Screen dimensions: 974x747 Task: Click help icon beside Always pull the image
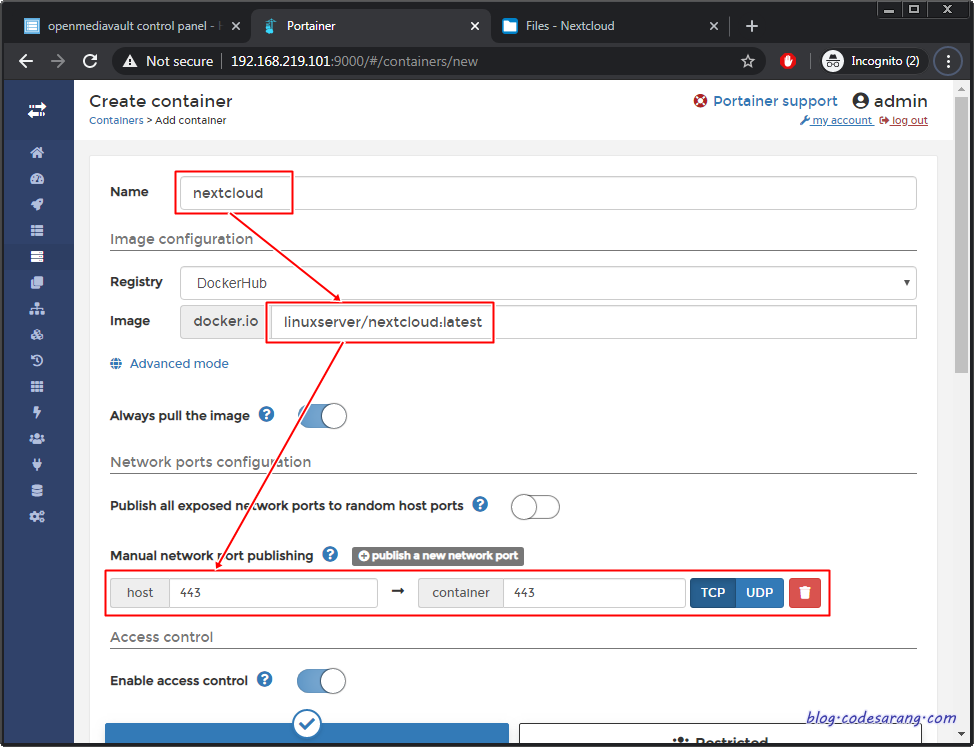266,414
